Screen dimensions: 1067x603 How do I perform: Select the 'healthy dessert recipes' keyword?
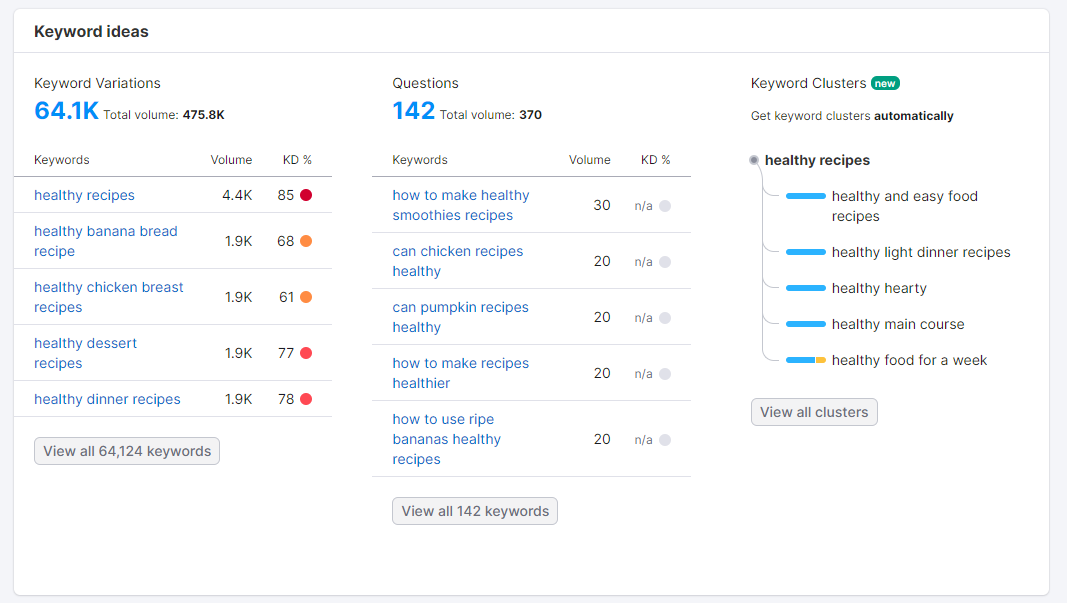(85, 353)
